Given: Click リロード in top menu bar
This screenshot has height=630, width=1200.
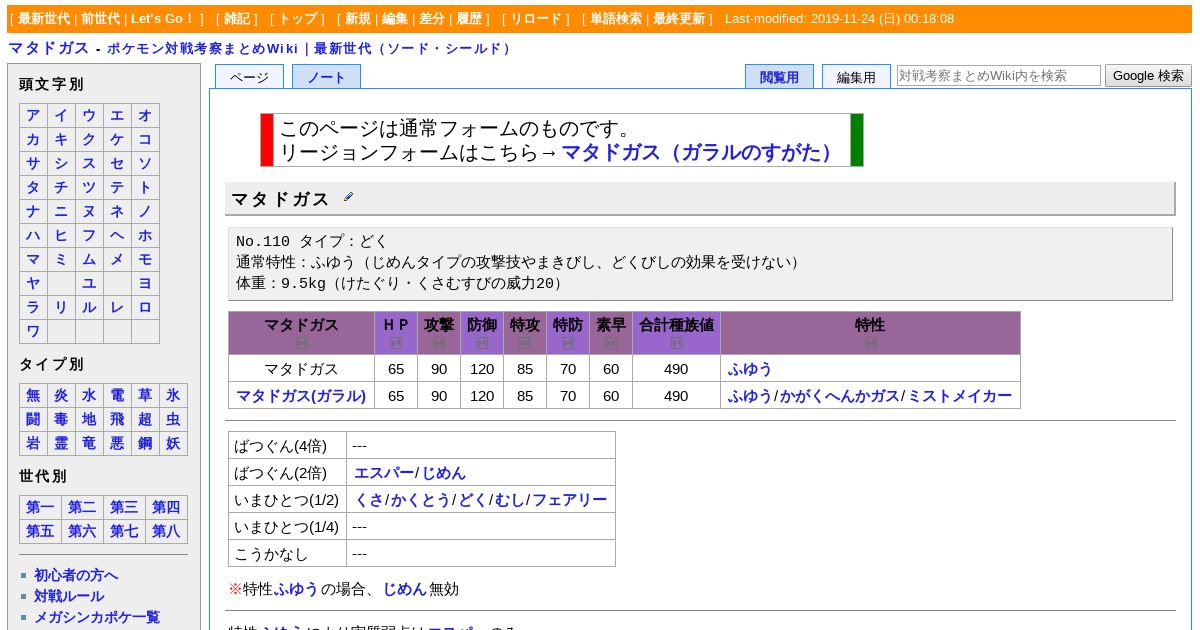Looking at the screenshot, I should [x=537, y=19].
